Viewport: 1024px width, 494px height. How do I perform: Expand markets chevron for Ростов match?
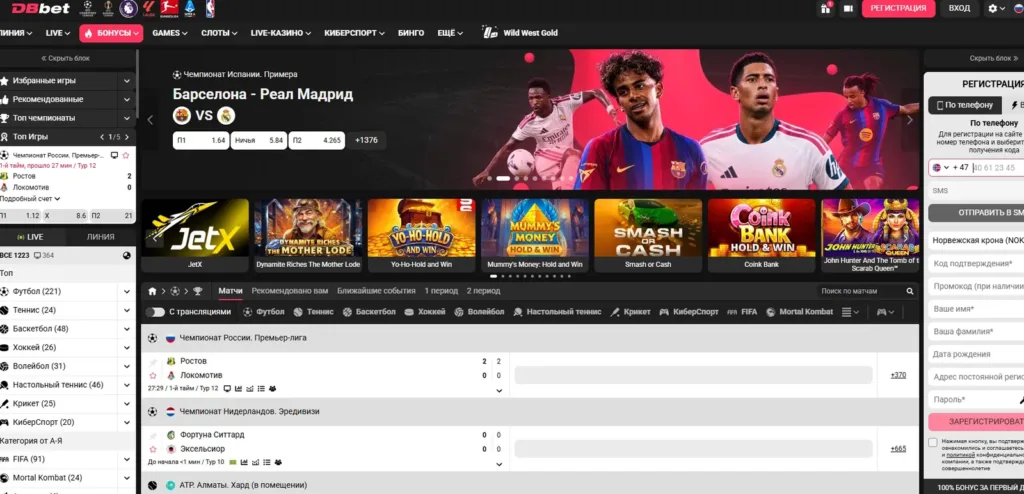point(500,391)
